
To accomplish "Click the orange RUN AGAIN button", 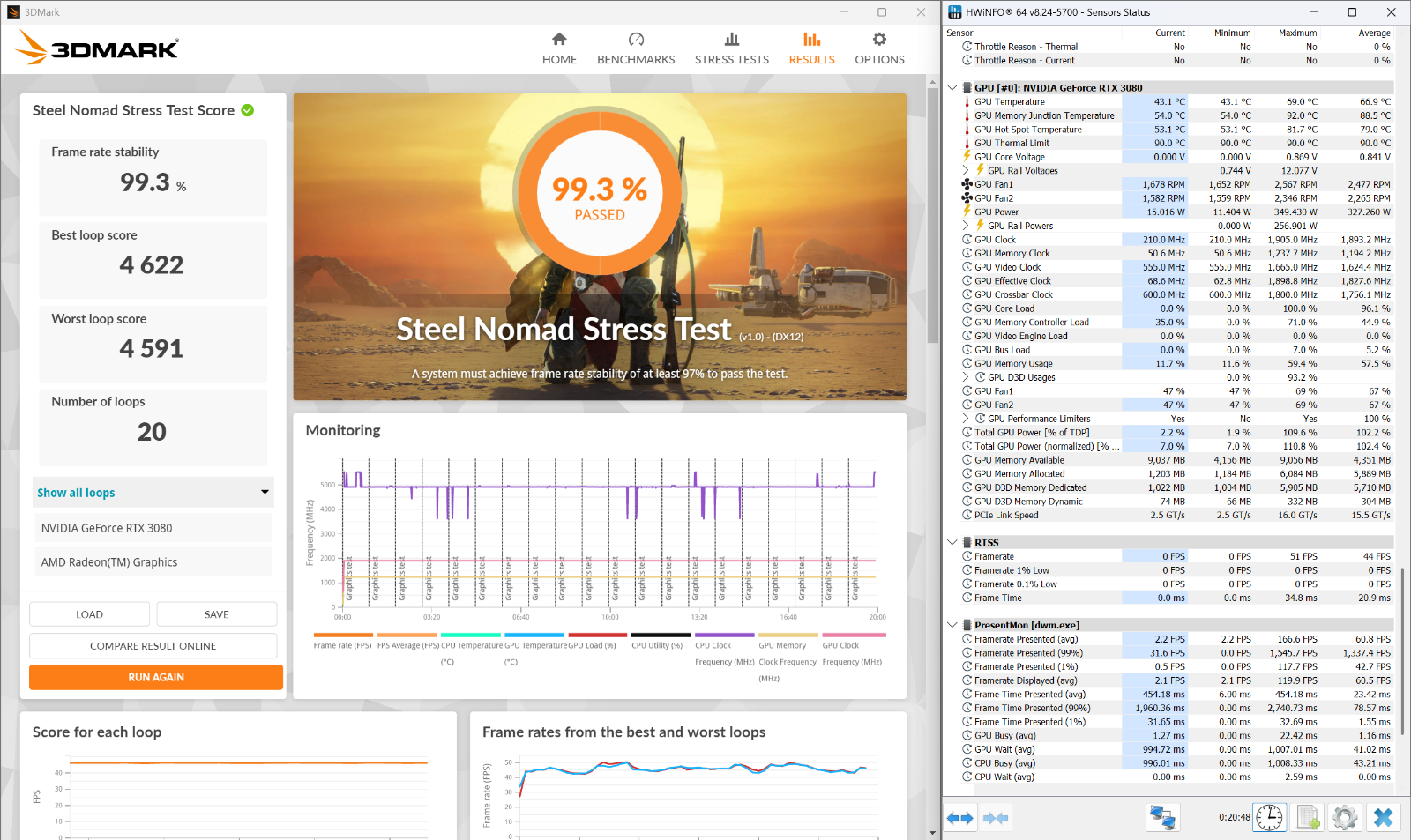I will point(156,677).
